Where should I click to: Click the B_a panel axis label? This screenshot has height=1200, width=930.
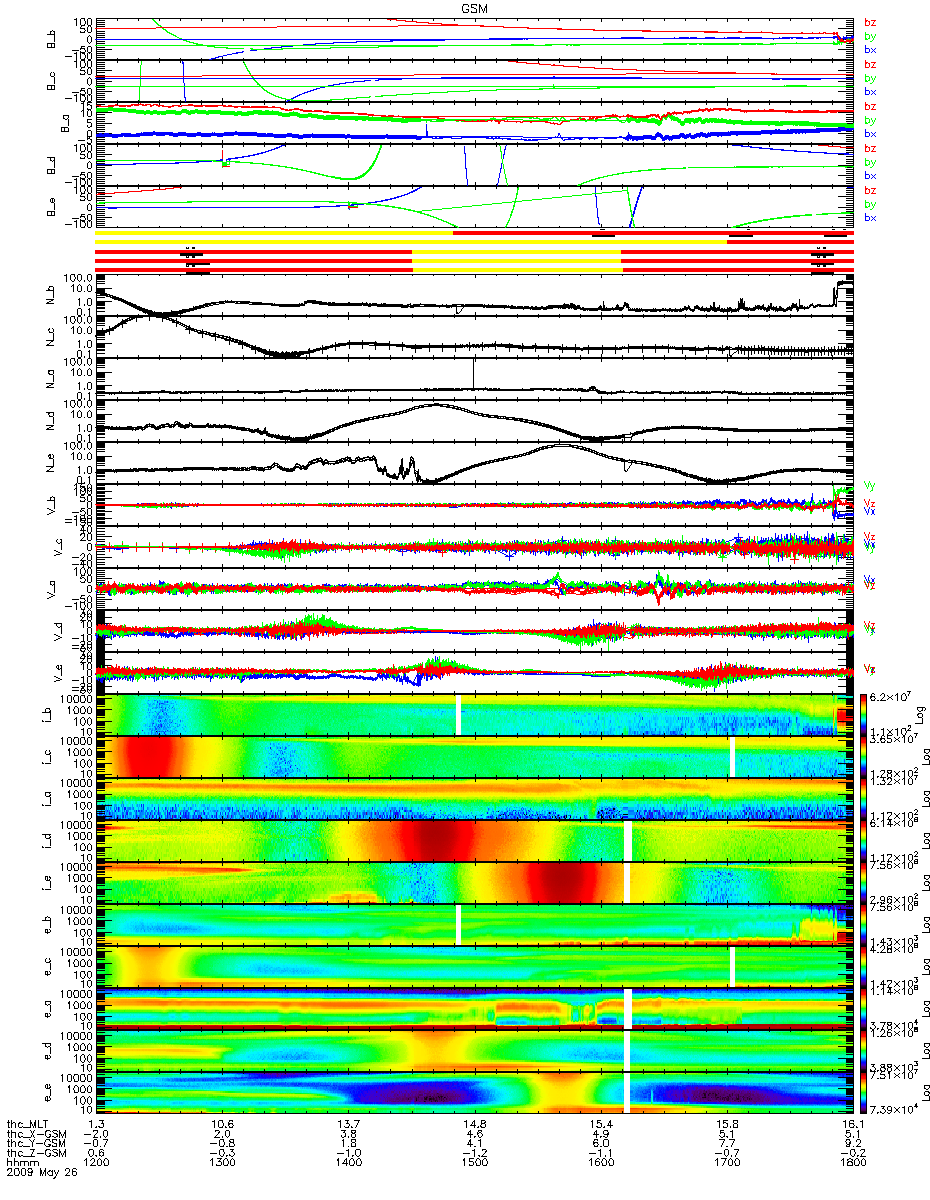pyautogui.click(x=63, y=124)
